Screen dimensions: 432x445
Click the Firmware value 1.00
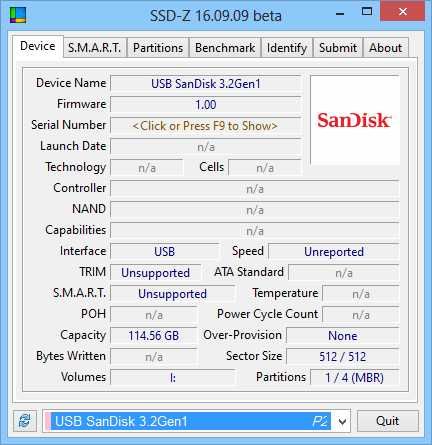tap(205, 105)
